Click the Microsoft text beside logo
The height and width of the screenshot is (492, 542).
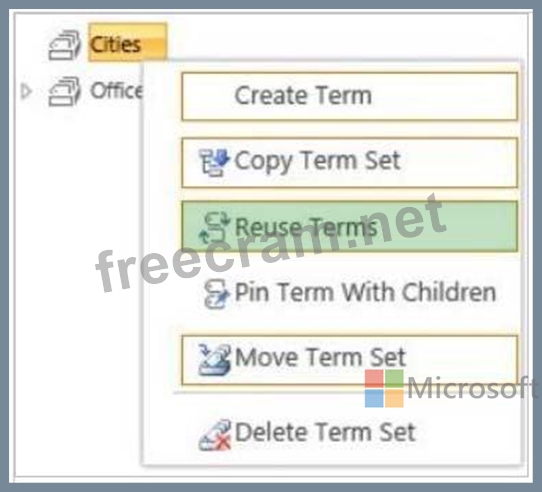472,387
